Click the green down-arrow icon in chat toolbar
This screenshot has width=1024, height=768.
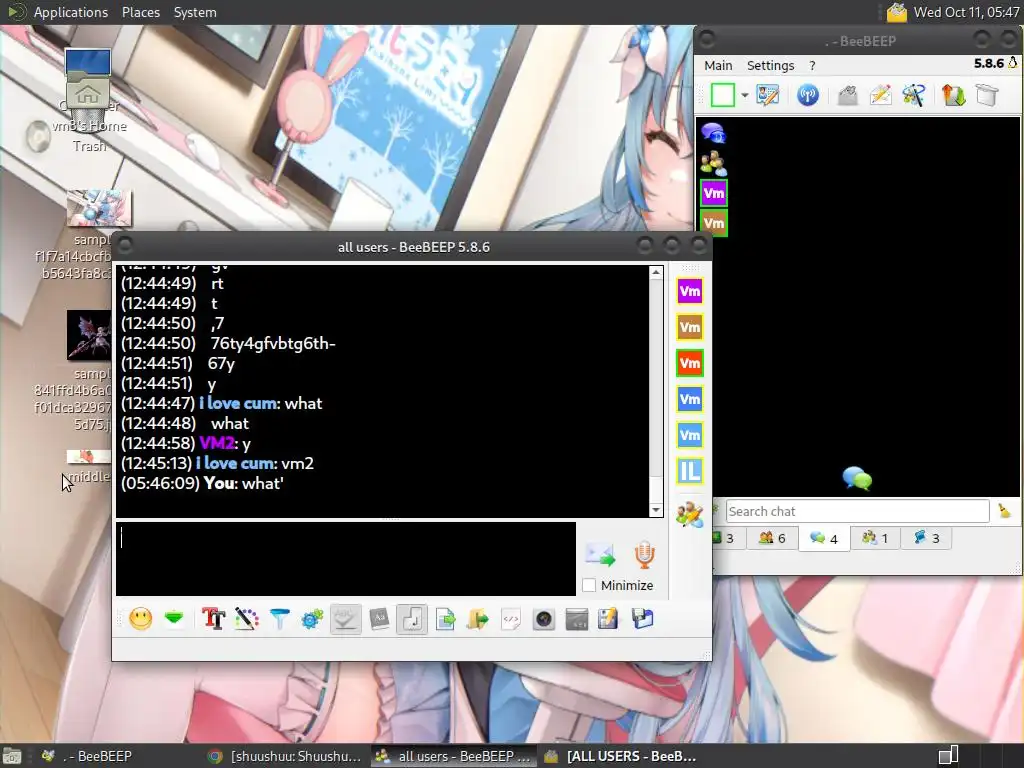click(x=174, y=618)
